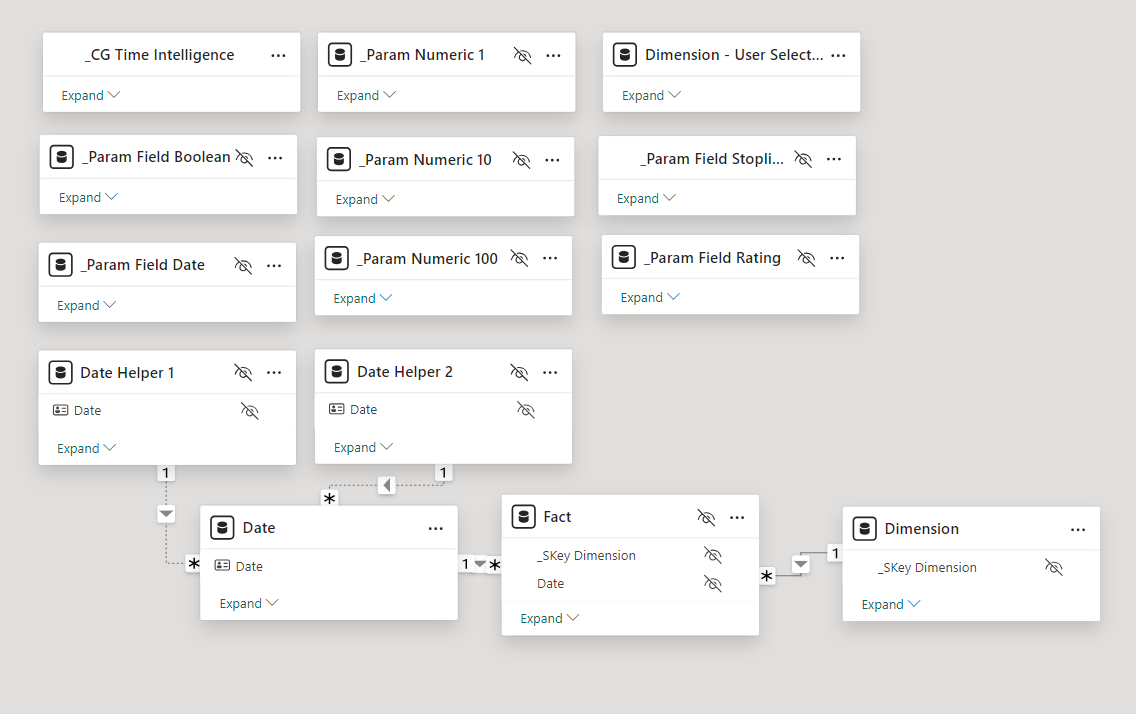The width and height of the screenshot is (1136, 714).
Task: Open more options for _Param Numeric 1 table
Action: [554, 56]
